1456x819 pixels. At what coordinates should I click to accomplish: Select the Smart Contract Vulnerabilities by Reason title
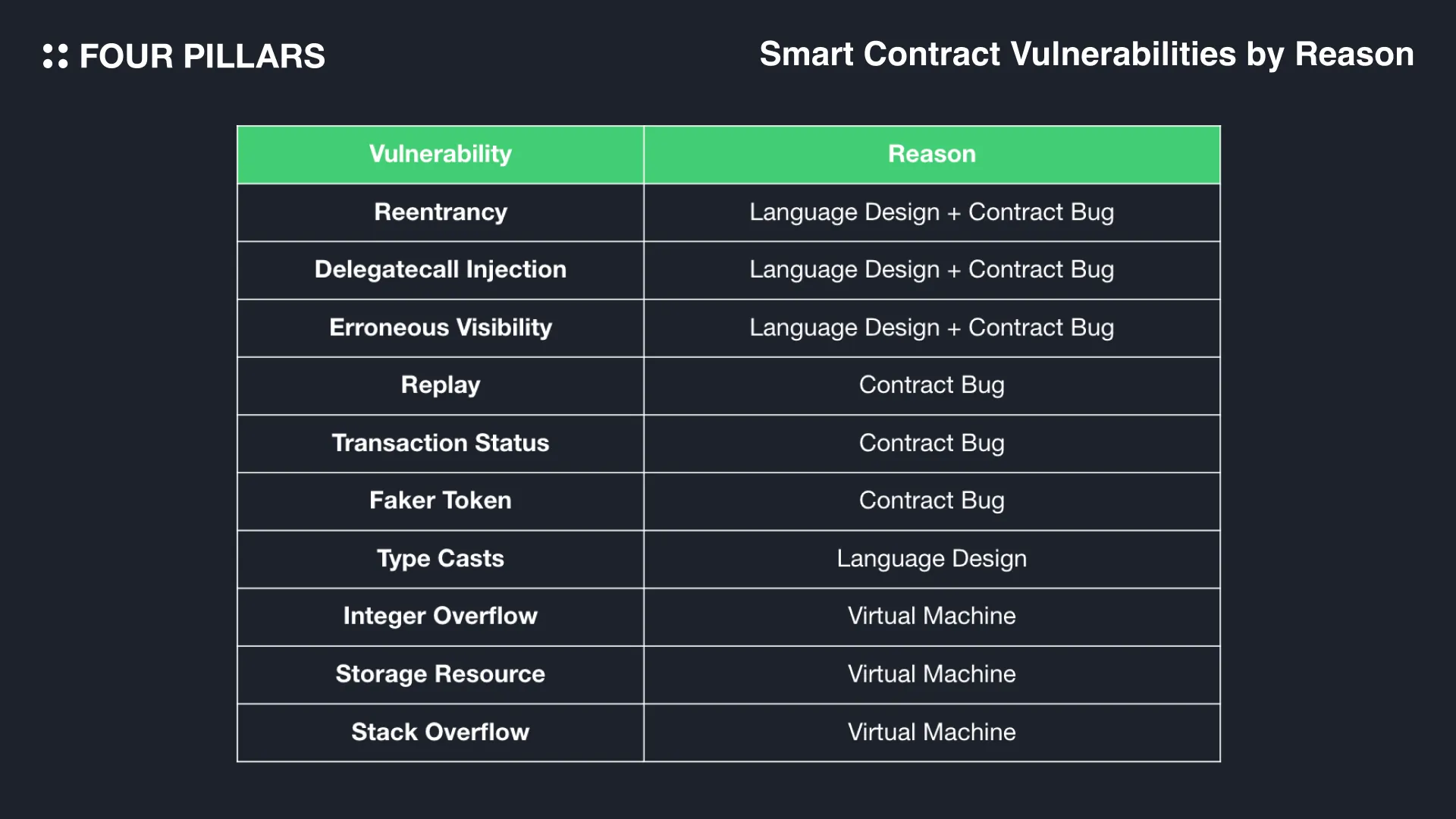1087,55
